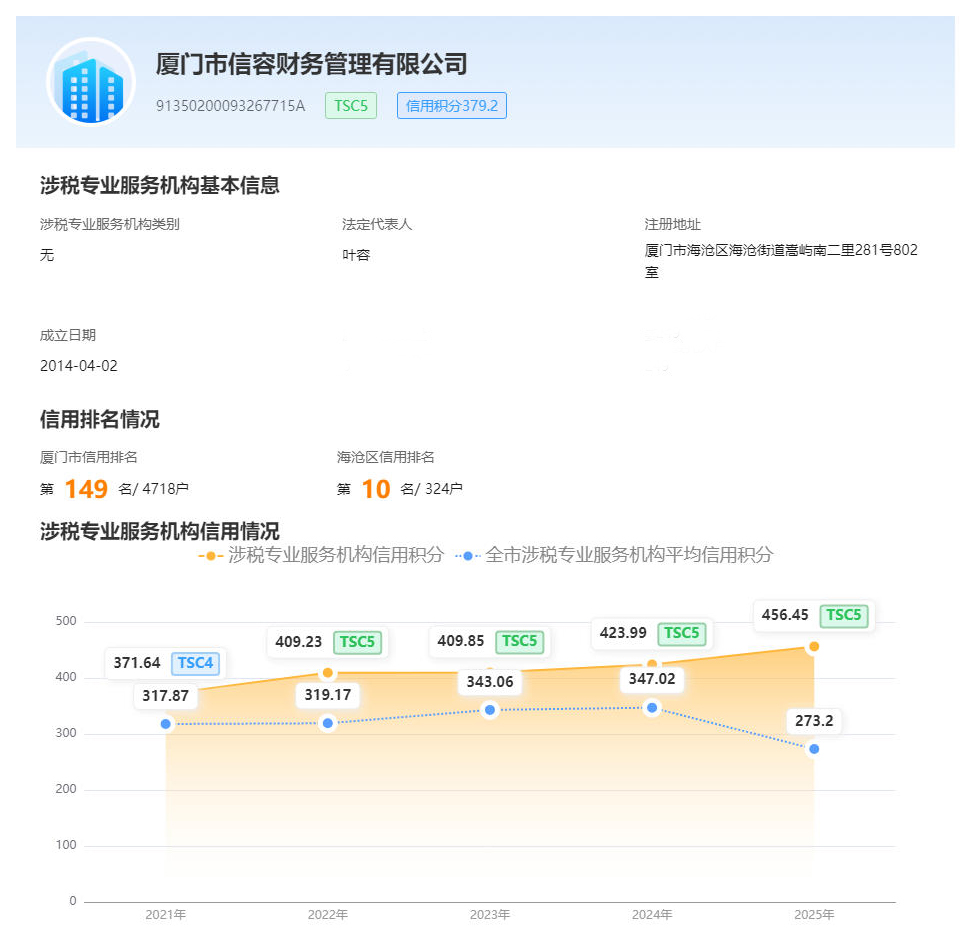974x949 pixels.
Task: Click the 456.45 TSC5 chart label
Action: point(814,615)
